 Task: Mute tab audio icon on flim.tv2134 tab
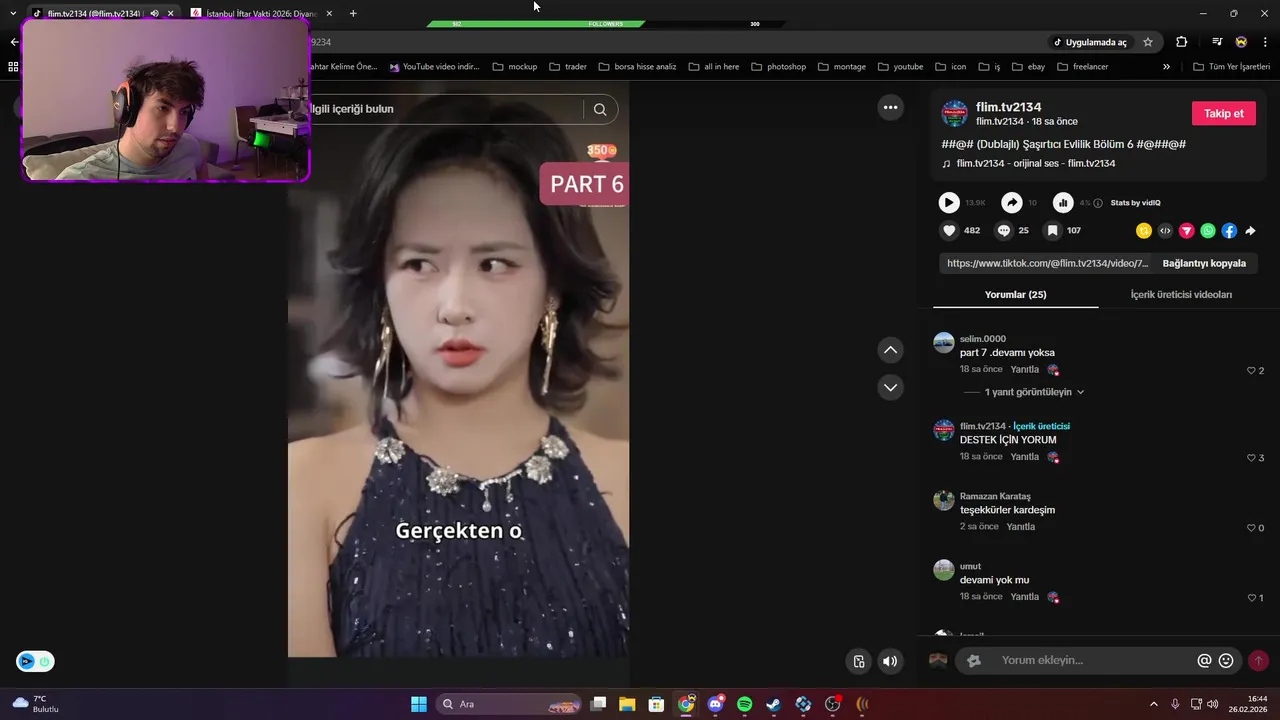coord(154,13)
